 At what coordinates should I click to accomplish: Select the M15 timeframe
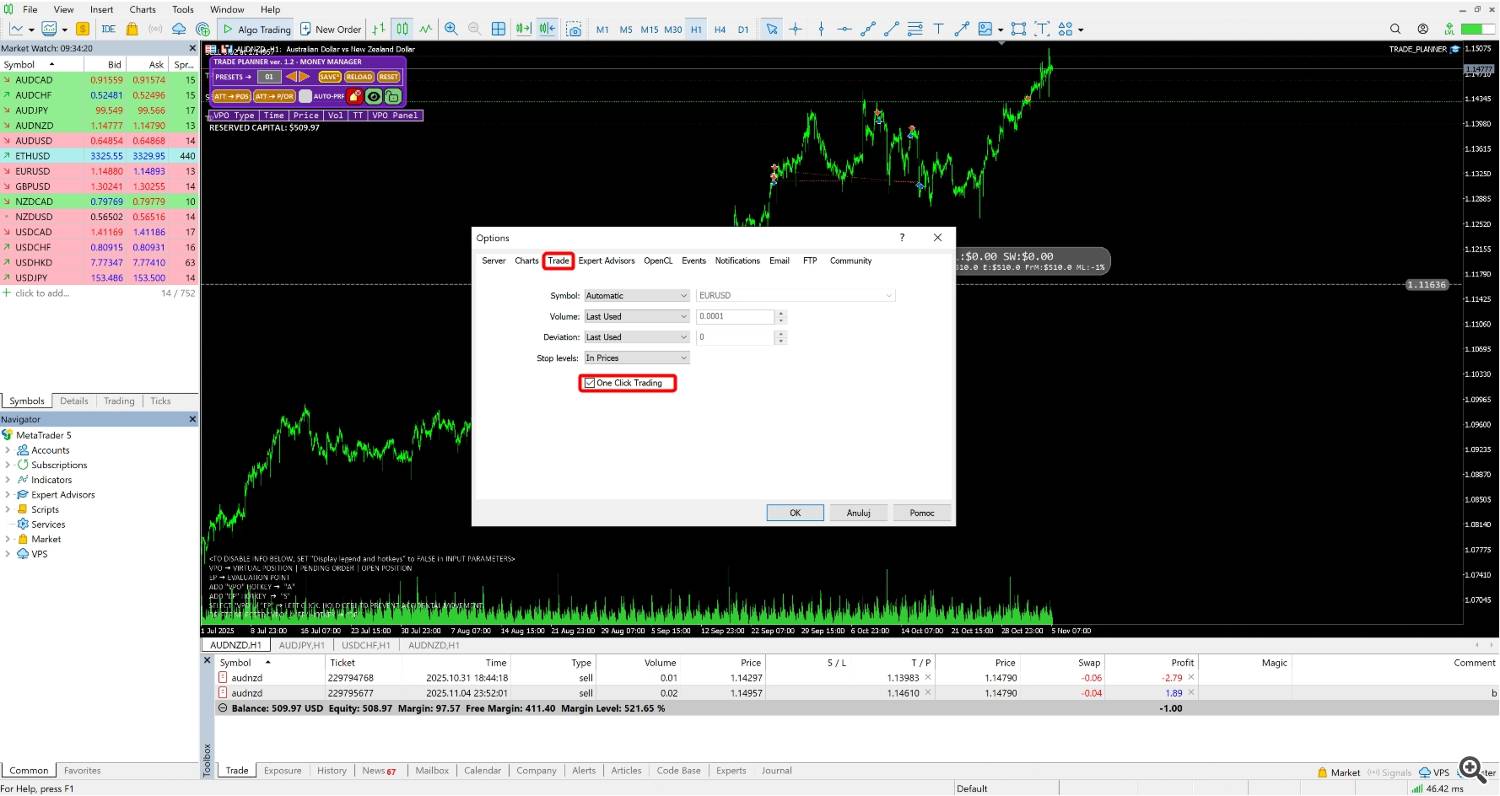point(650,29)
